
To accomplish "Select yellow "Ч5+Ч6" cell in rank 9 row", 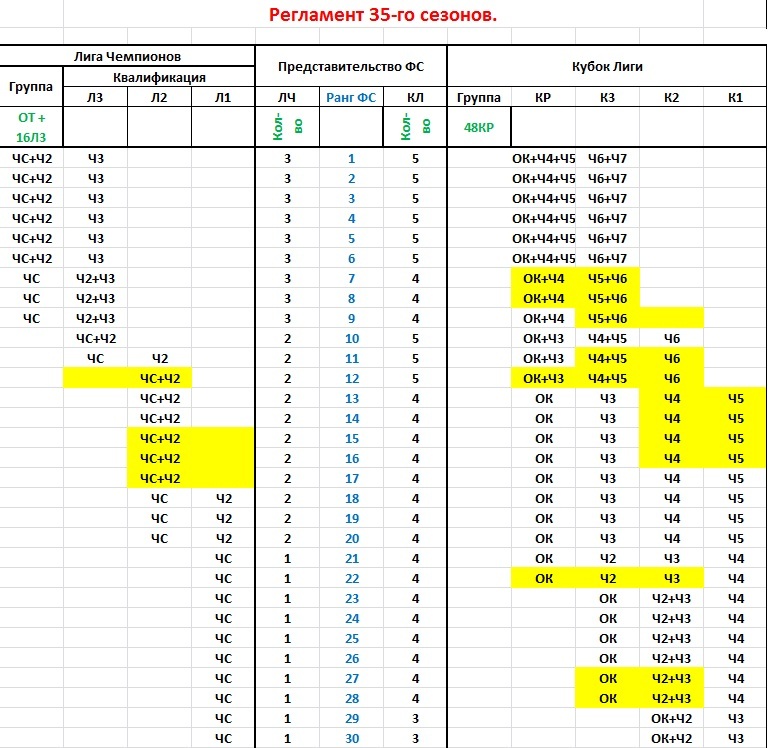I will 607,318.
